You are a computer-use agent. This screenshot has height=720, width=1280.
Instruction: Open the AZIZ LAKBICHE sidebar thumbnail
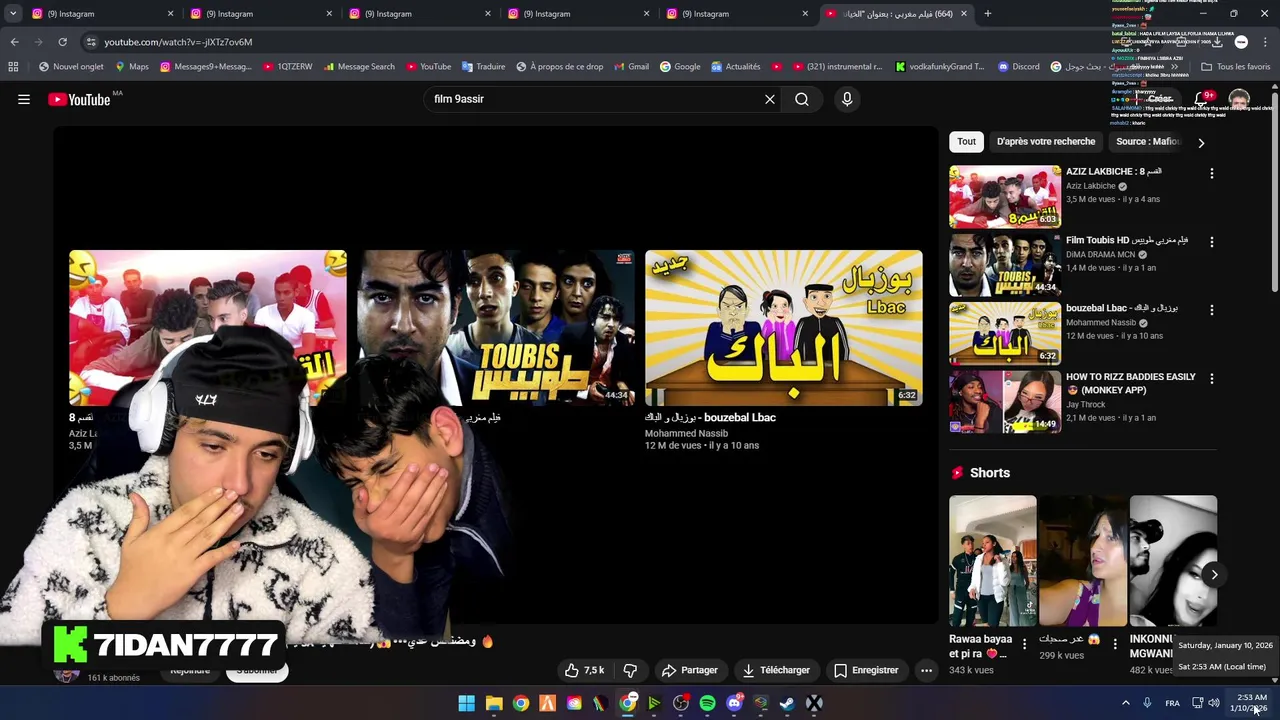click(x=1005, y=197)
